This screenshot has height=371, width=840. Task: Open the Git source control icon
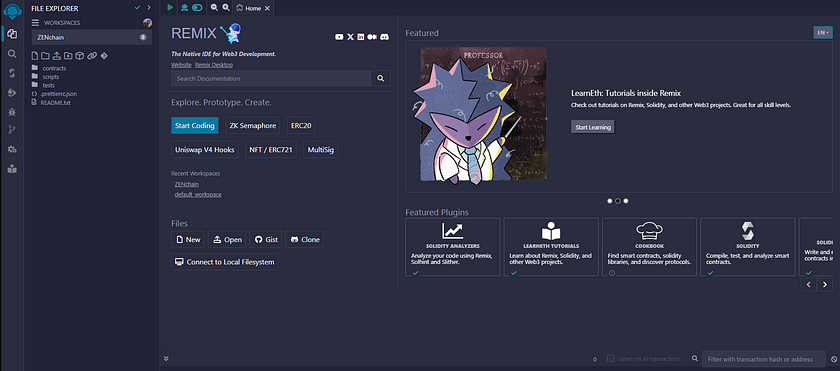tap(12, 130)
